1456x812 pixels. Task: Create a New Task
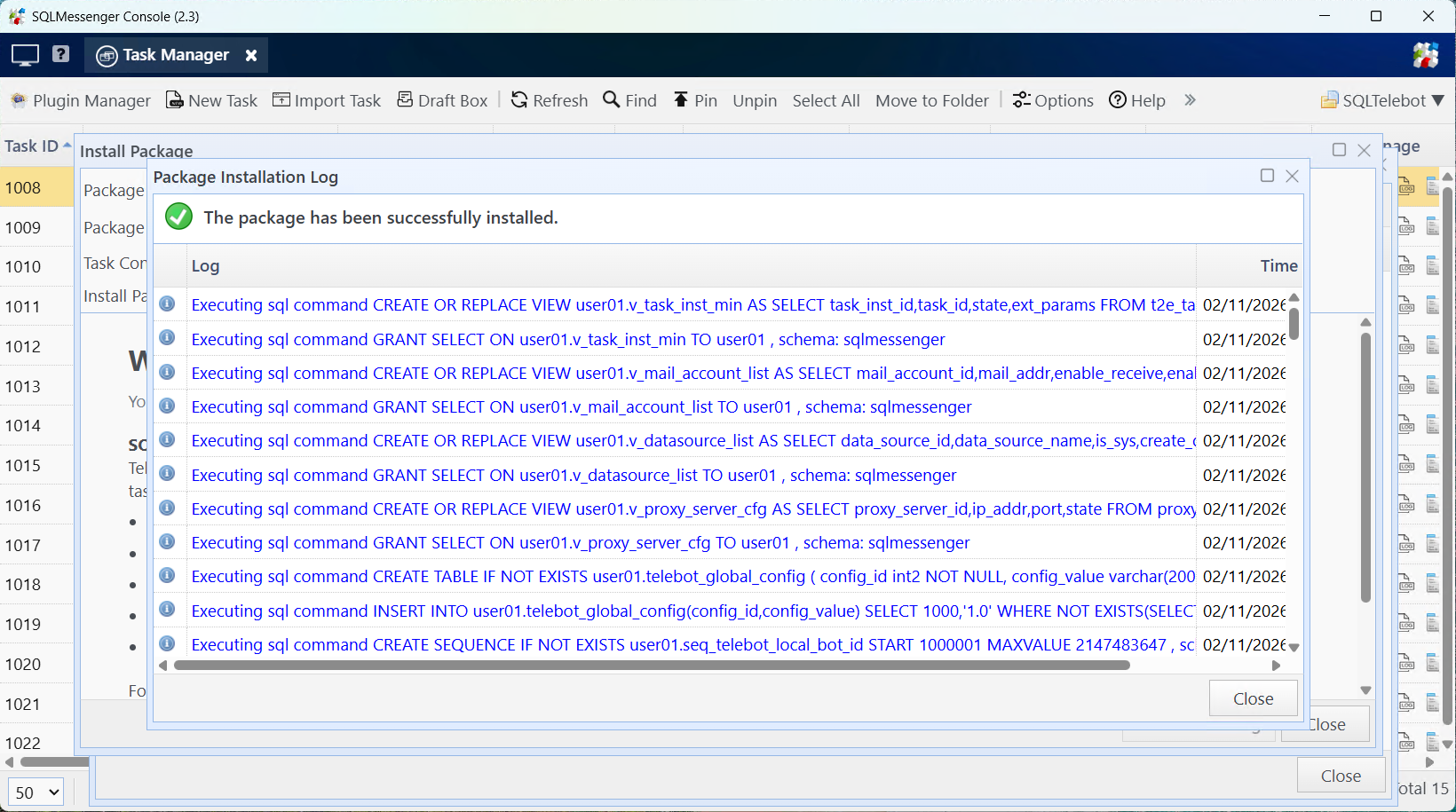pyautogui.click(x=211, y=100)
